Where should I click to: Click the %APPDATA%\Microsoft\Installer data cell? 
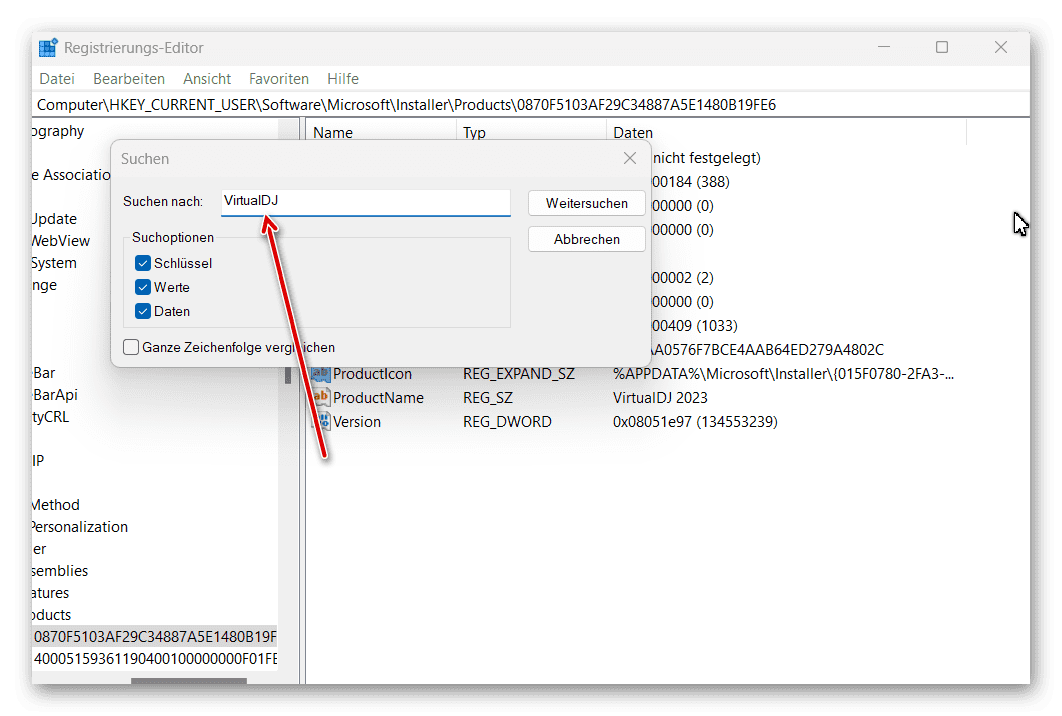point(784,374)
